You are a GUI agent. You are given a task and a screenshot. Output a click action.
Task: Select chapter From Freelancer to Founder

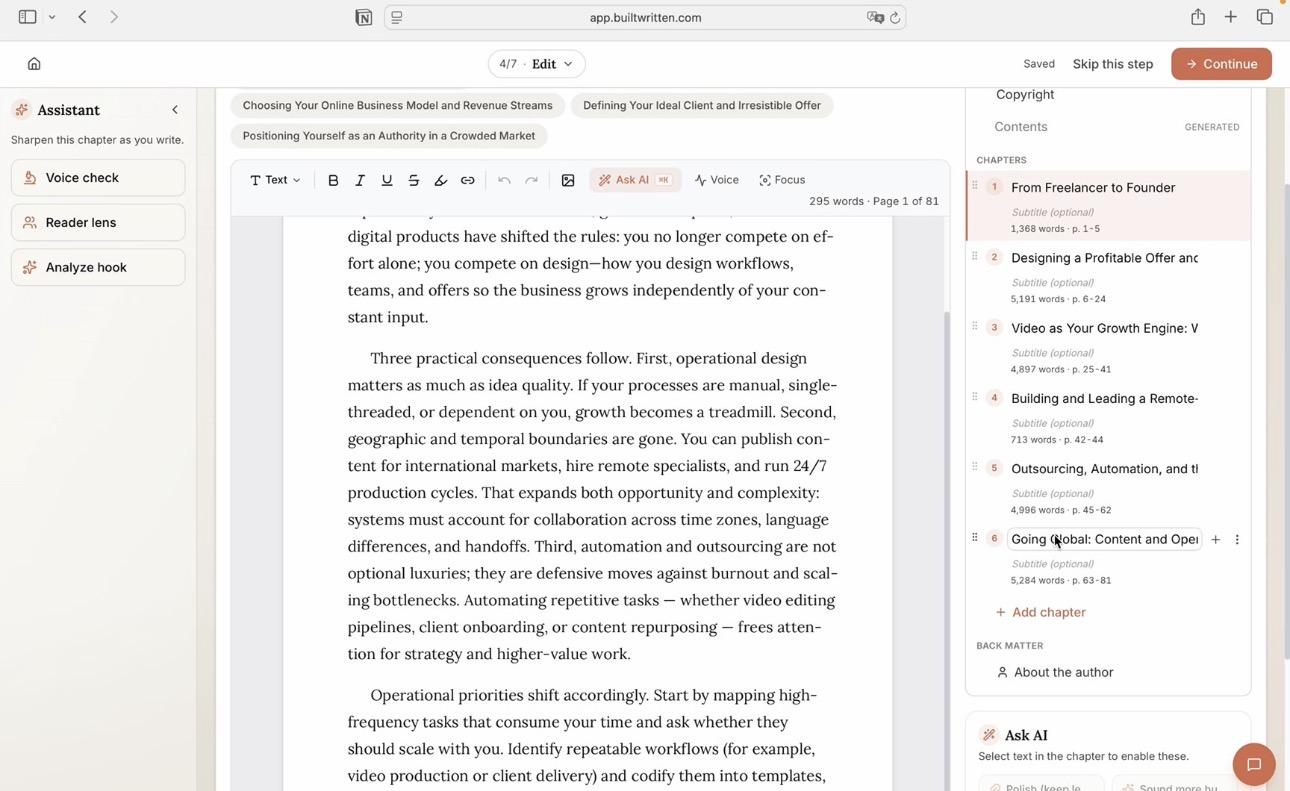point(1093,187)
